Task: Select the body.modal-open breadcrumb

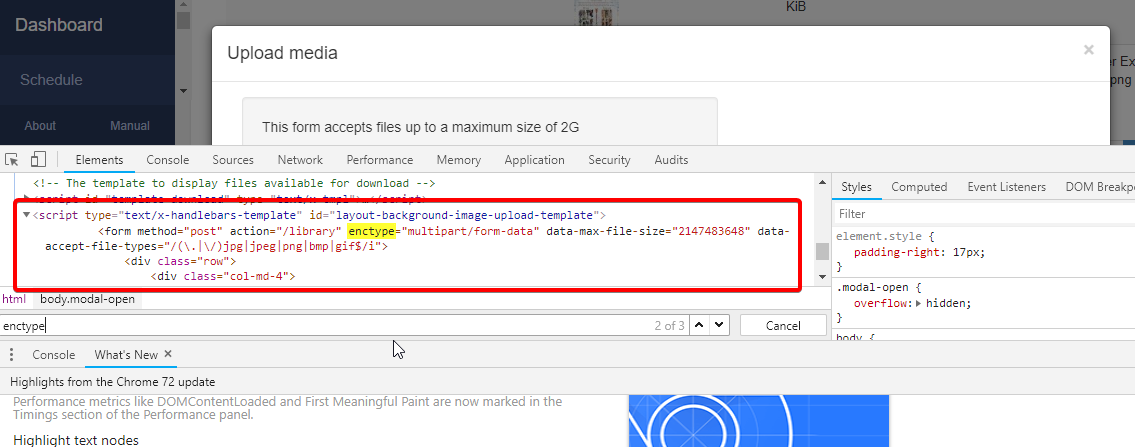Action: [x=88, y=299]
